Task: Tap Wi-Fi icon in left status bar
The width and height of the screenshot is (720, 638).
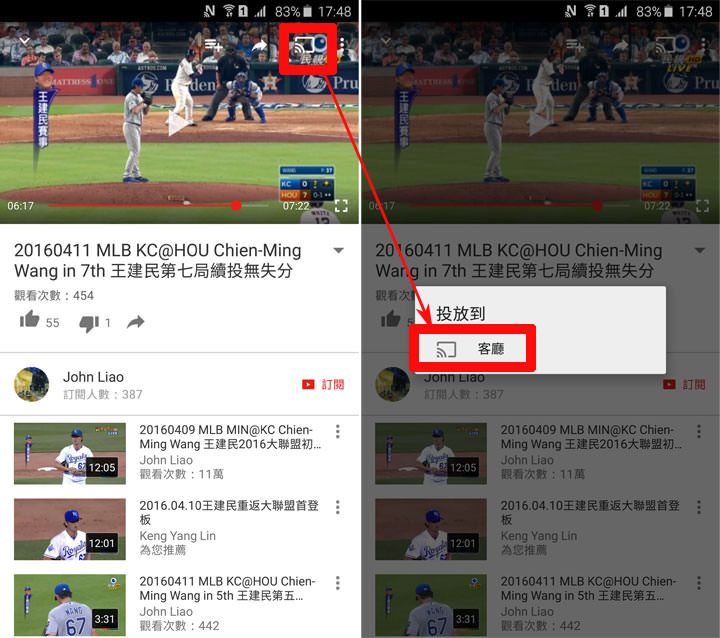Action: (x=228, y=11)
